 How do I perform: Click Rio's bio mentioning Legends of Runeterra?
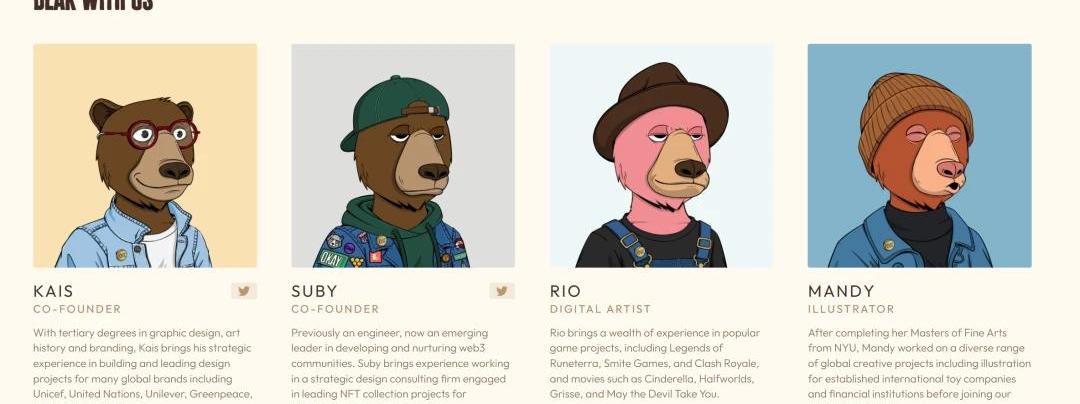tap(655, 364)
